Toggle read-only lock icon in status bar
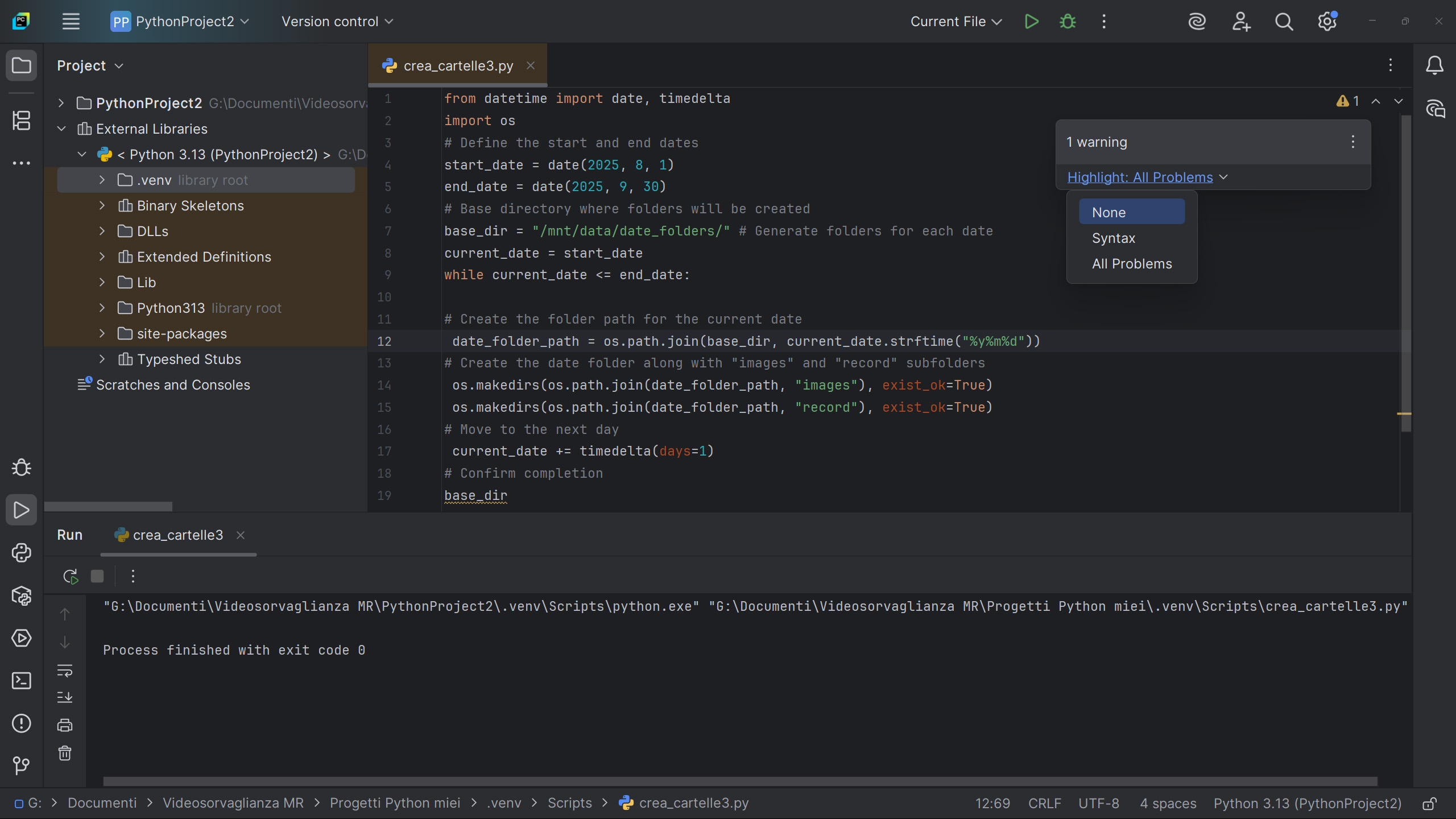The width and height of the screenshot is (1456, 819). click(1429, 803)
